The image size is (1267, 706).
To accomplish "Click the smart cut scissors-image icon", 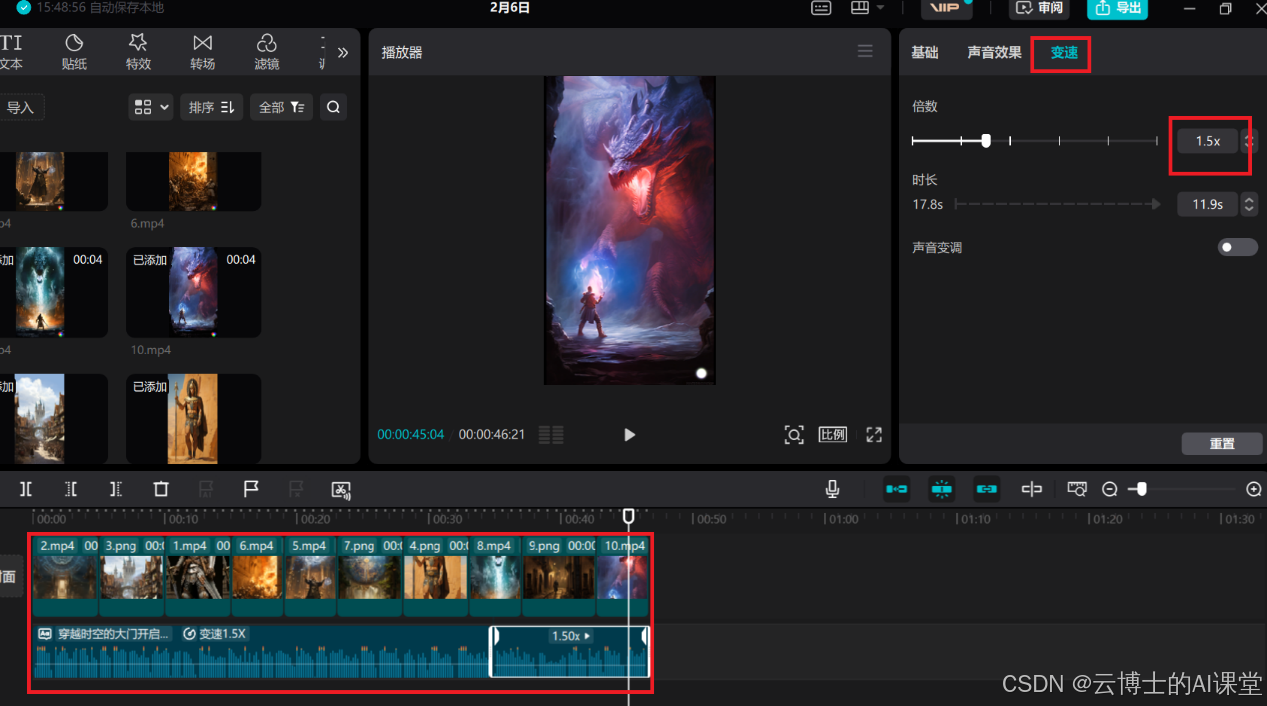I will (341, 489).
